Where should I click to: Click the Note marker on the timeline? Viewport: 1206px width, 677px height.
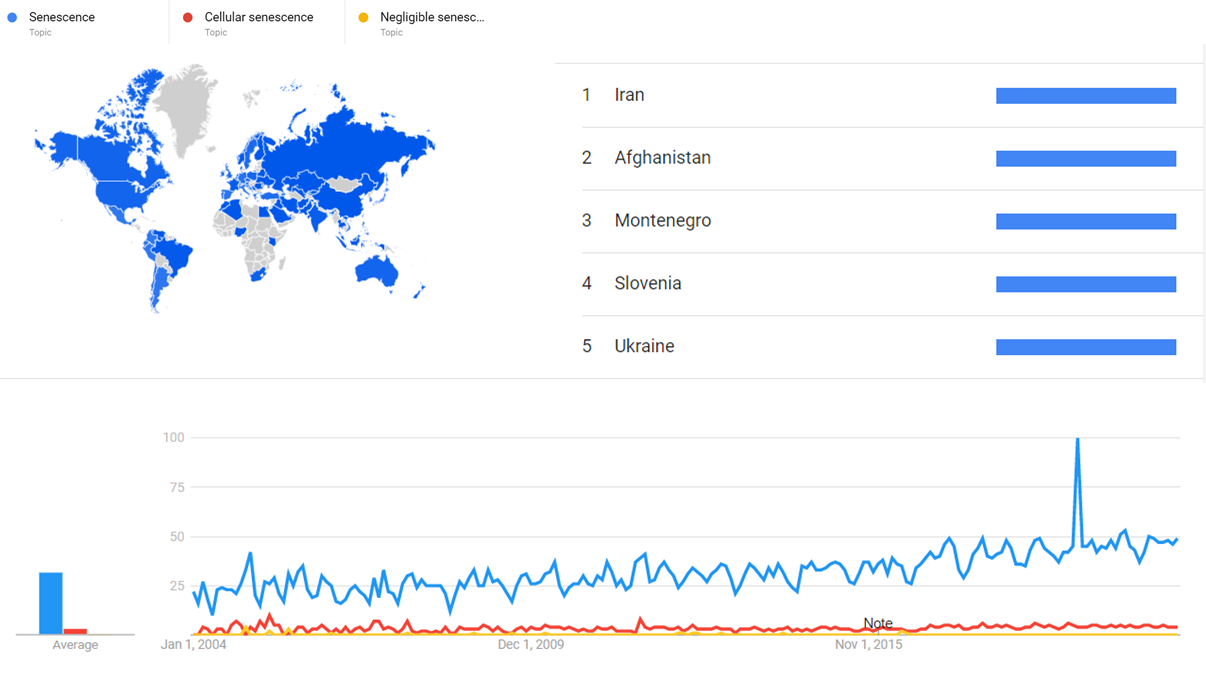(878, 624)
